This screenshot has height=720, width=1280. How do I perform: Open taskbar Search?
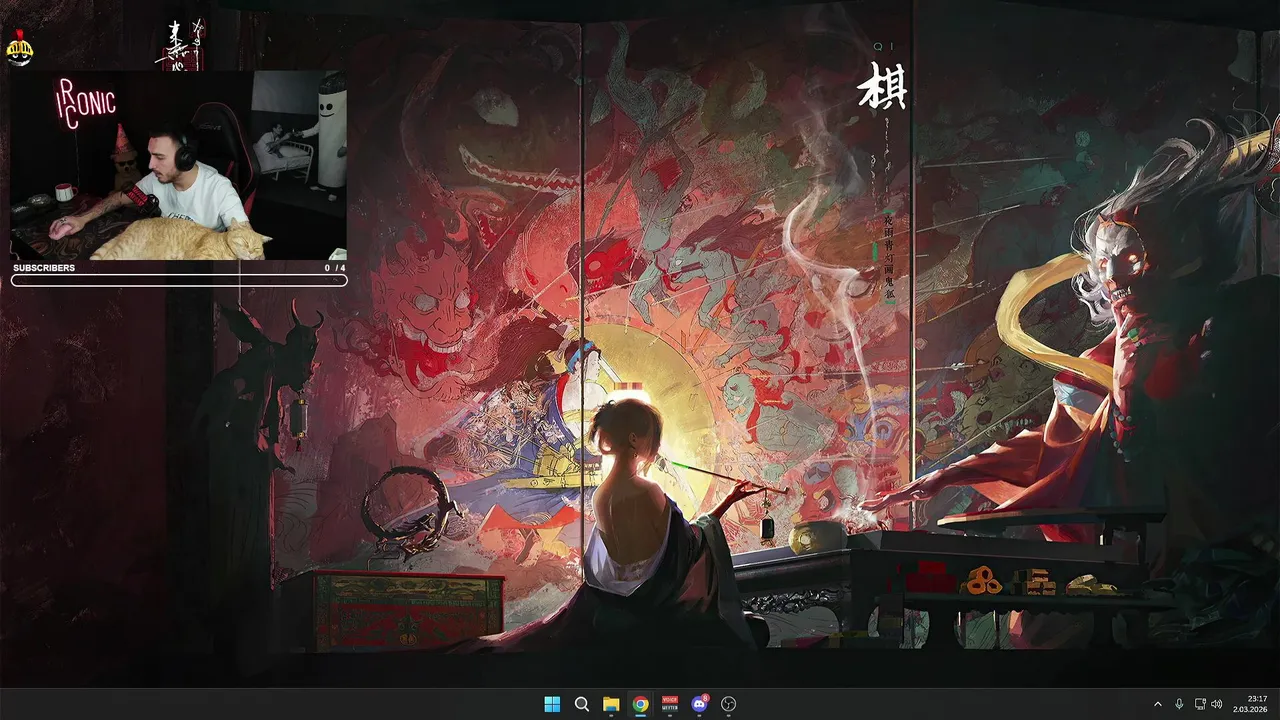(581, 704)
